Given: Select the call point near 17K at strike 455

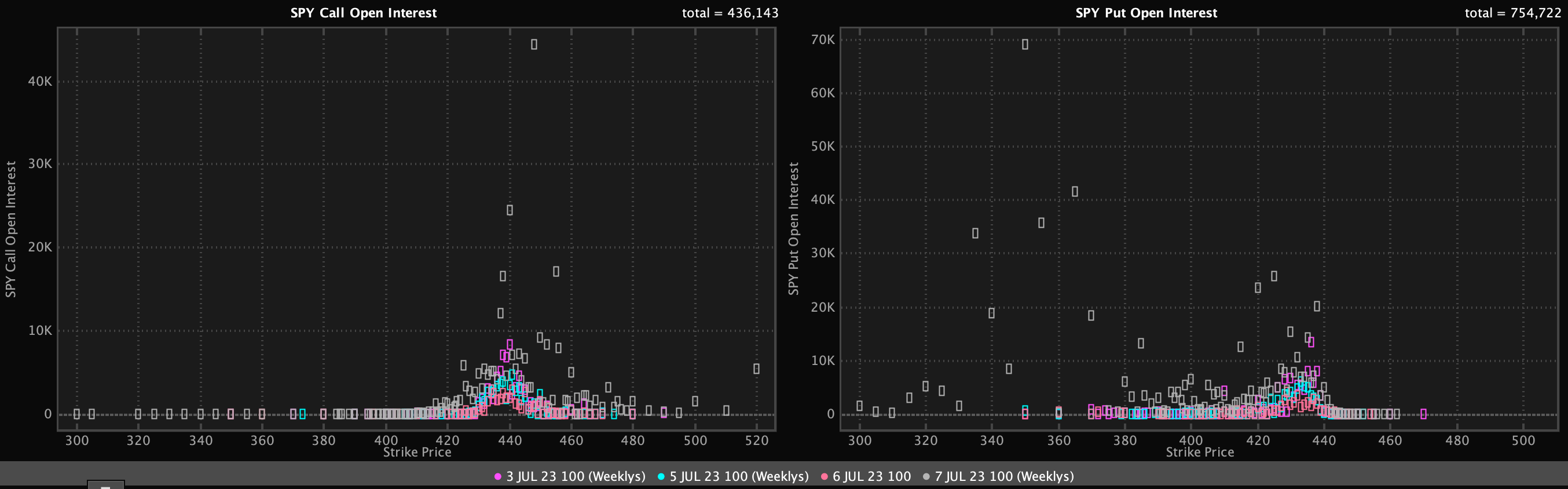Looking at the screenshot, I should pos(556,272).
